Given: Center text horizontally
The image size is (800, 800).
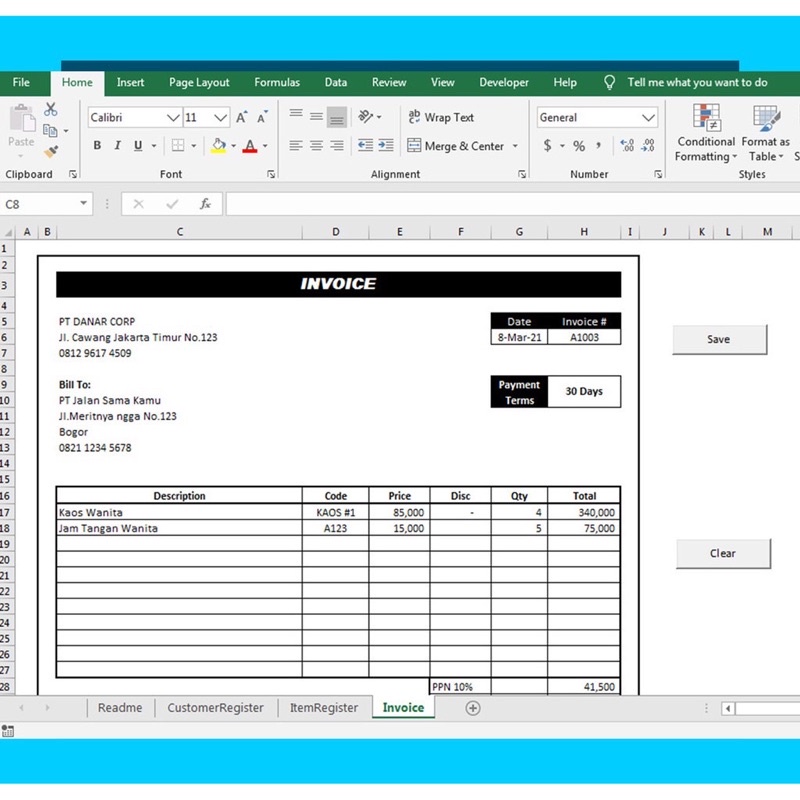Looking at the screenshot, I should [316, 146].
